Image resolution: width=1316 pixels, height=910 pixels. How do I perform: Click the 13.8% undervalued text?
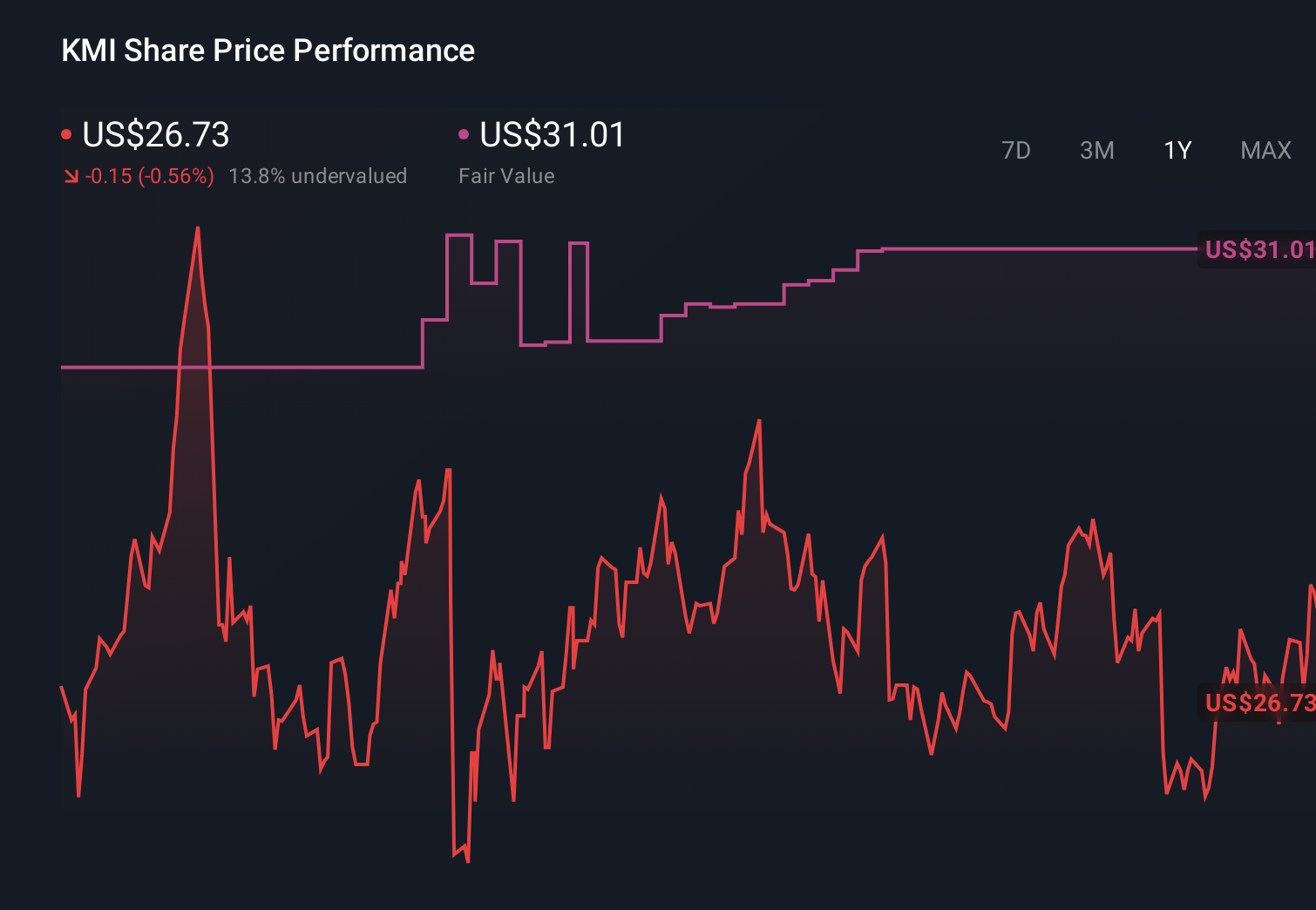click(317, 176)
